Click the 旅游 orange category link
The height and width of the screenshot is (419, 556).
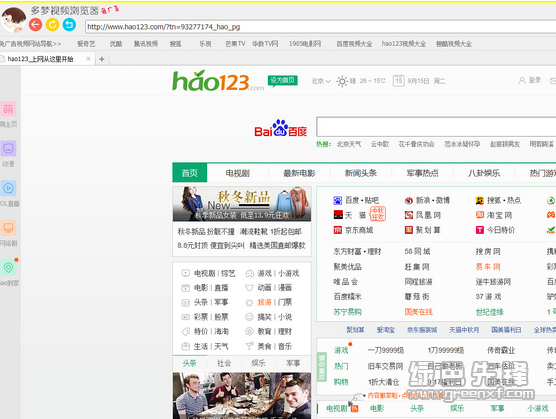point(264,302)
